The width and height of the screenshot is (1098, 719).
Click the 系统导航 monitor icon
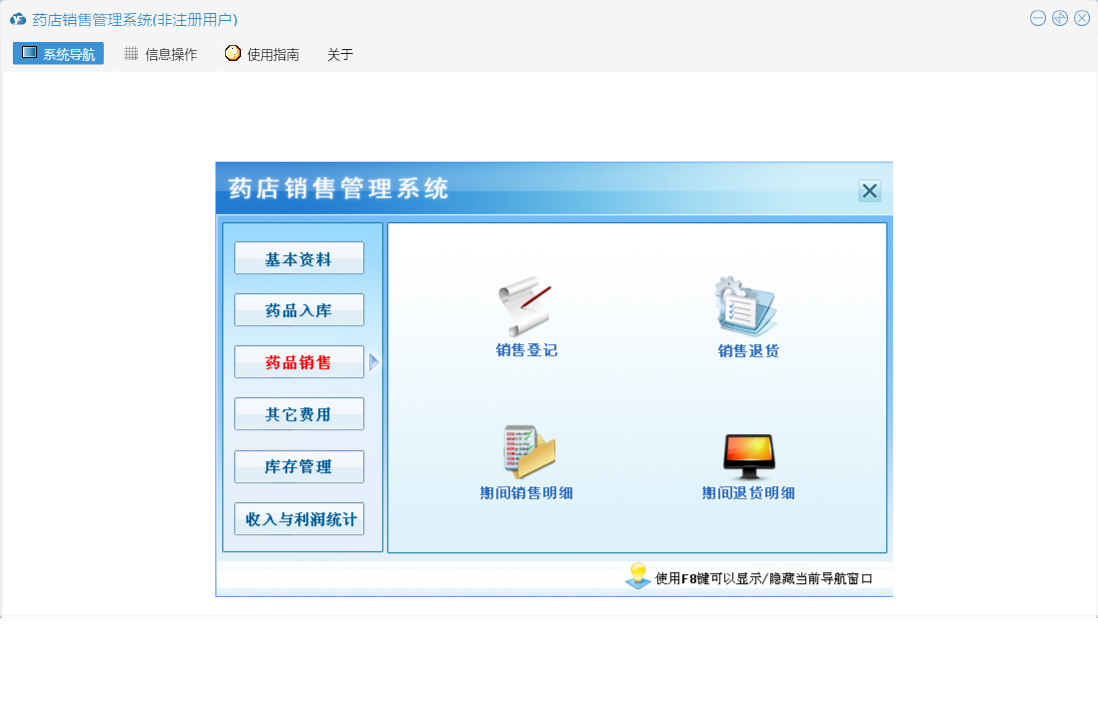29,53
